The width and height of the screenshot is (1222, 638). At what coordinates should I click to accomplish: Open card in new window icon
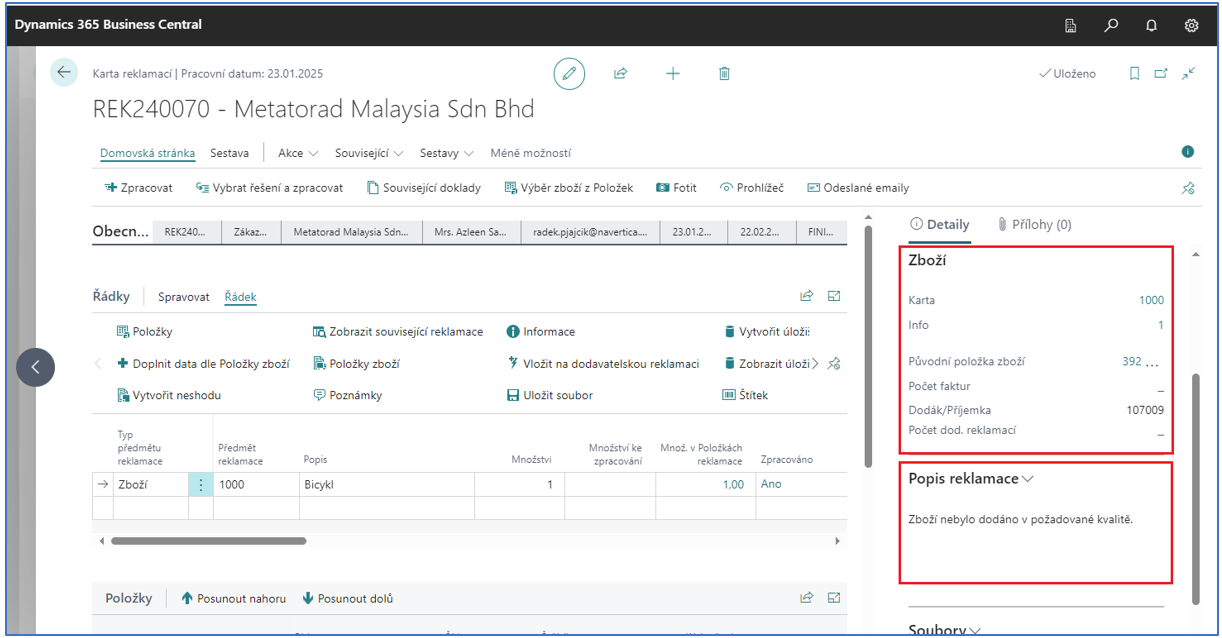pyautogui.click(x=1161, y=73)
